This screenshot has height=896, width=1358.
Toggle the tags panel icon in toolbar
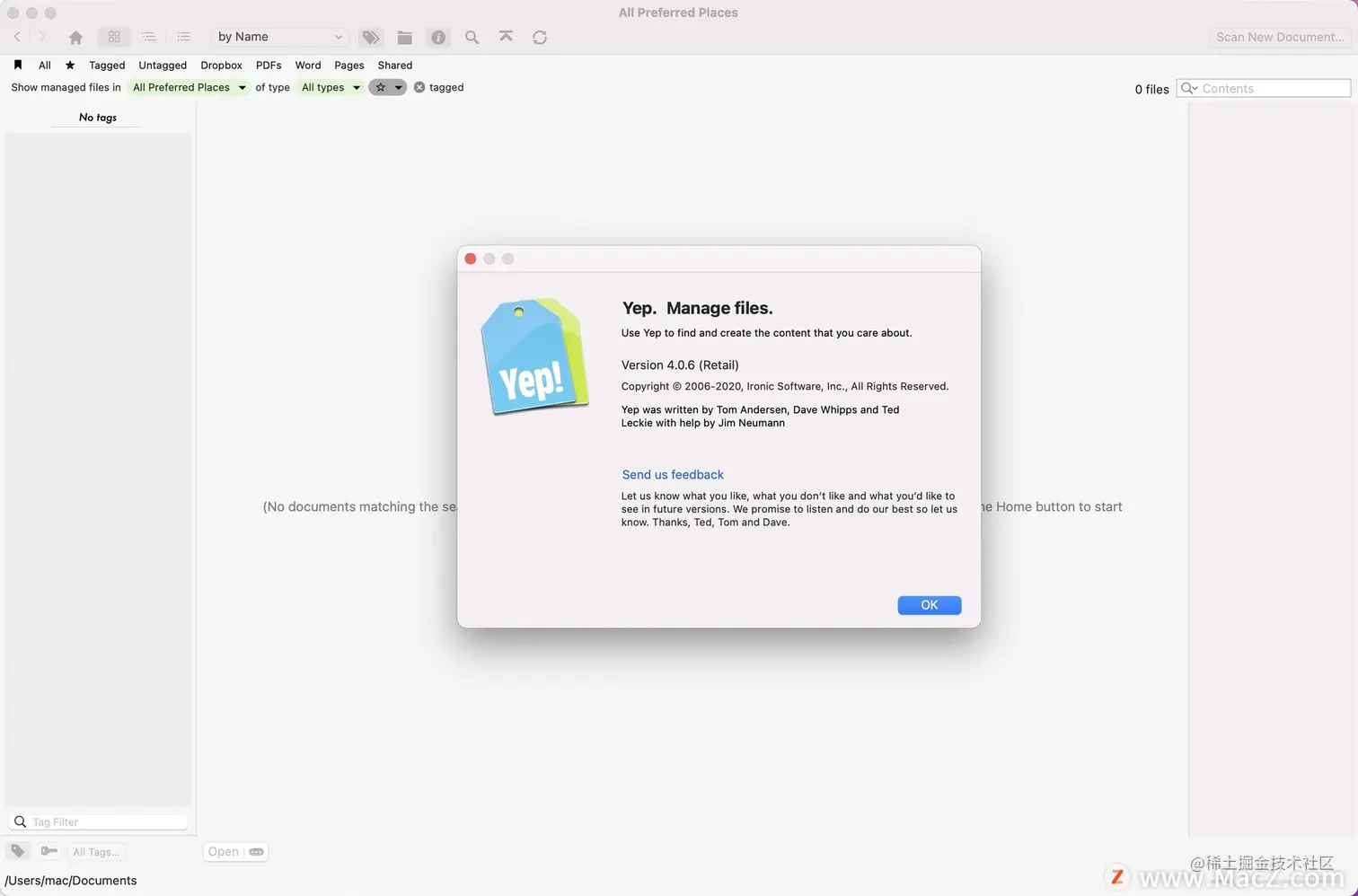click(371, 37)
